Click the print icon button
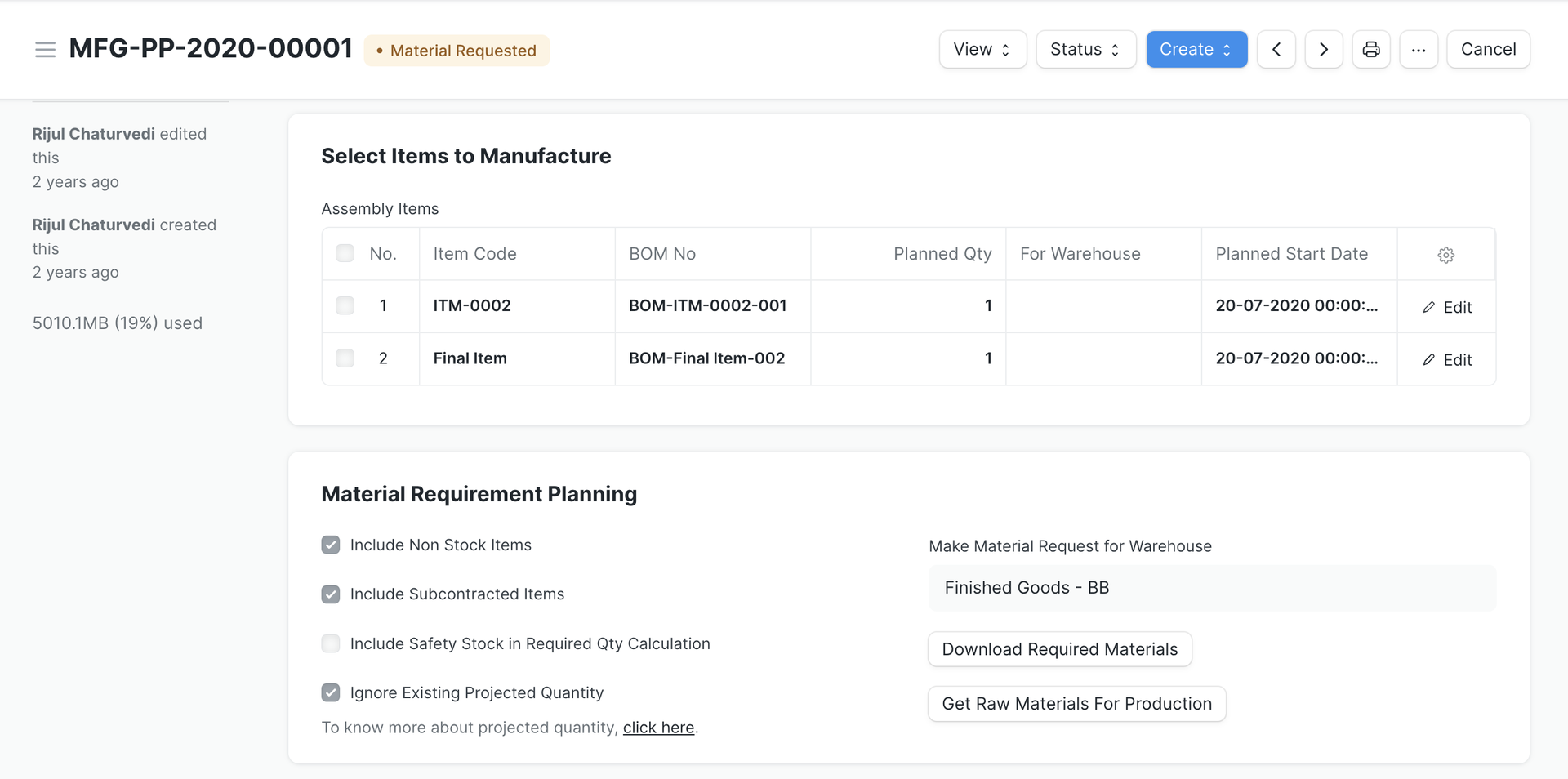 (1371, 50)
